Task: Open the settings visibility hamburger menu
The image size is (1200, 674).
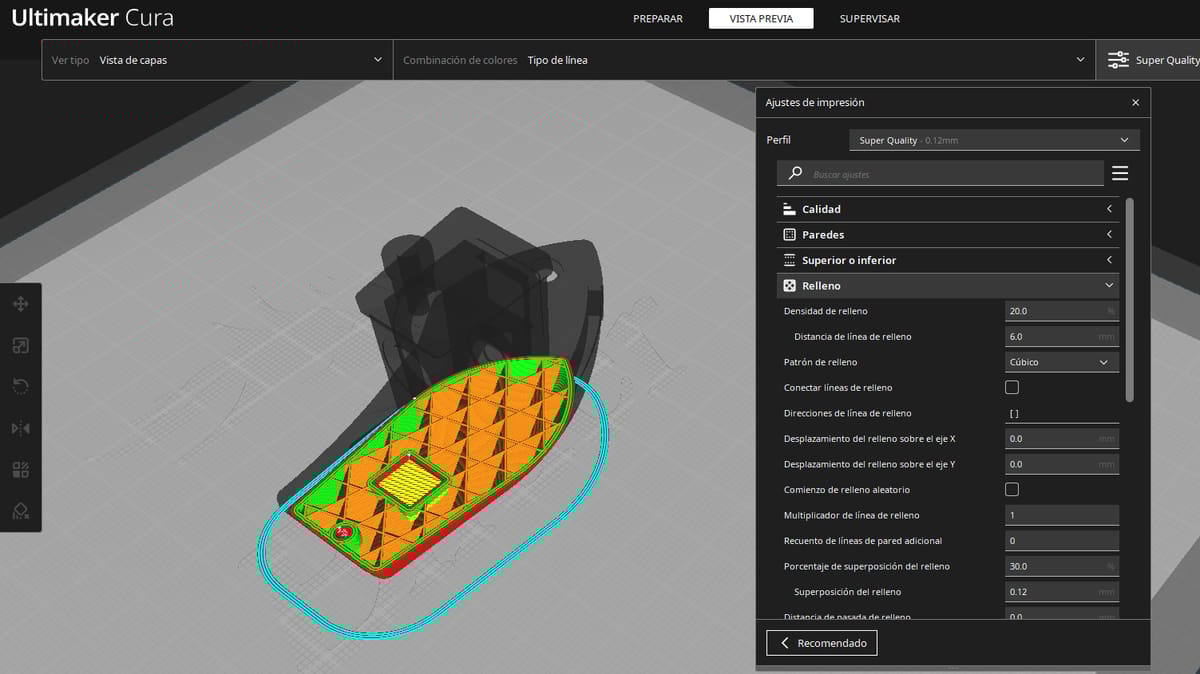Action: coord(1120,173)
